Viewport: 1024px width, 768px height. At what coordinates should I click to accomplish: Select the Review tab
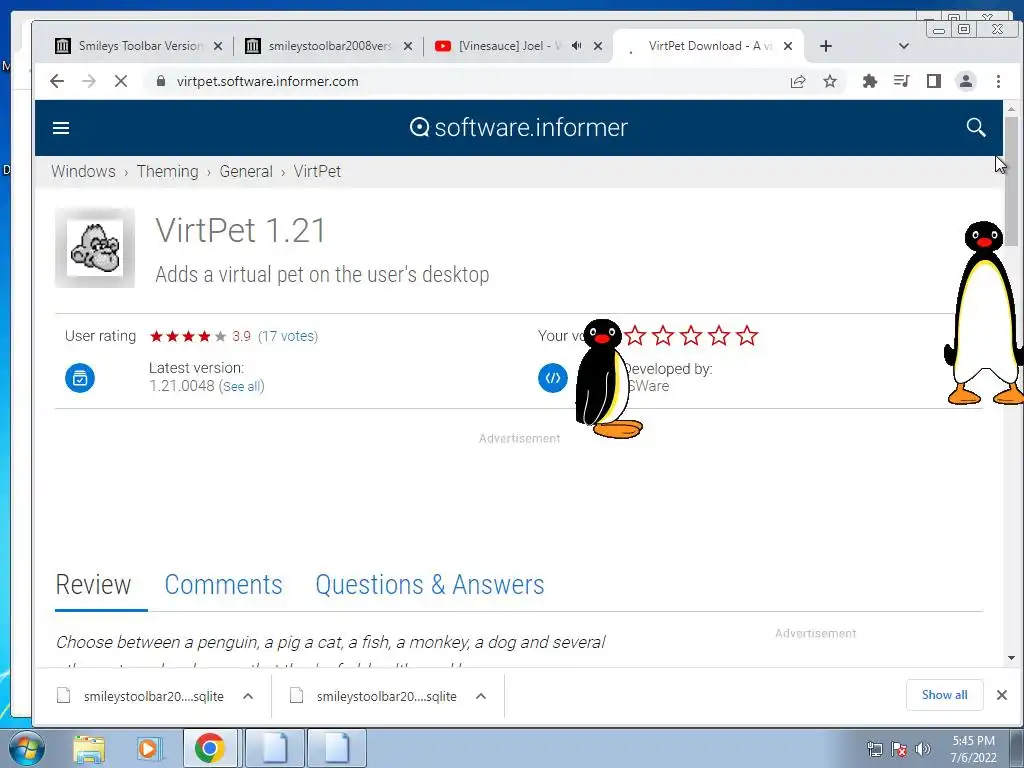[93, 584]
